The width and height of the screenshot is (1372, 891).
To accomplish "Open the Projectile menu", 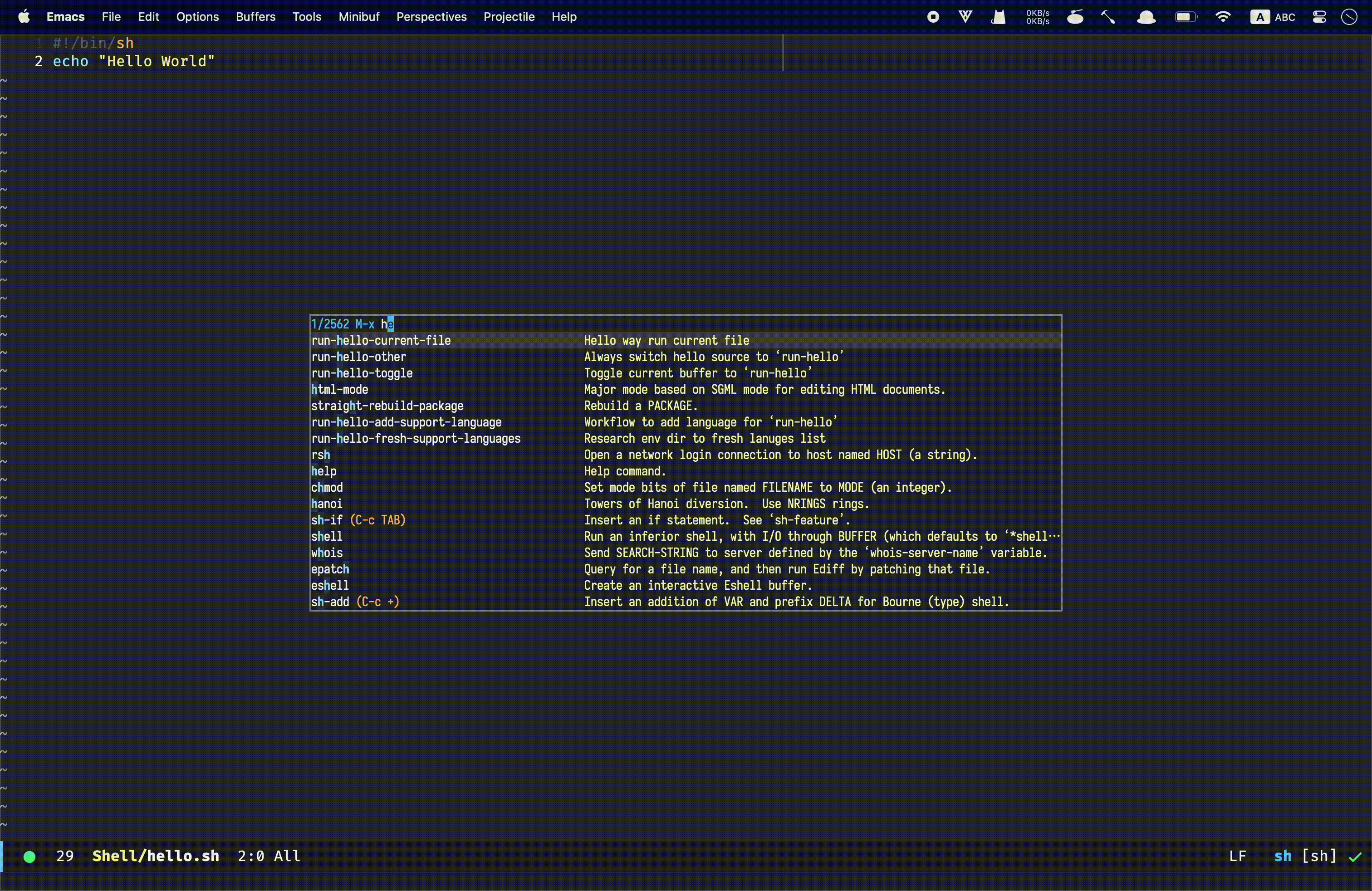I will (509, 17).
